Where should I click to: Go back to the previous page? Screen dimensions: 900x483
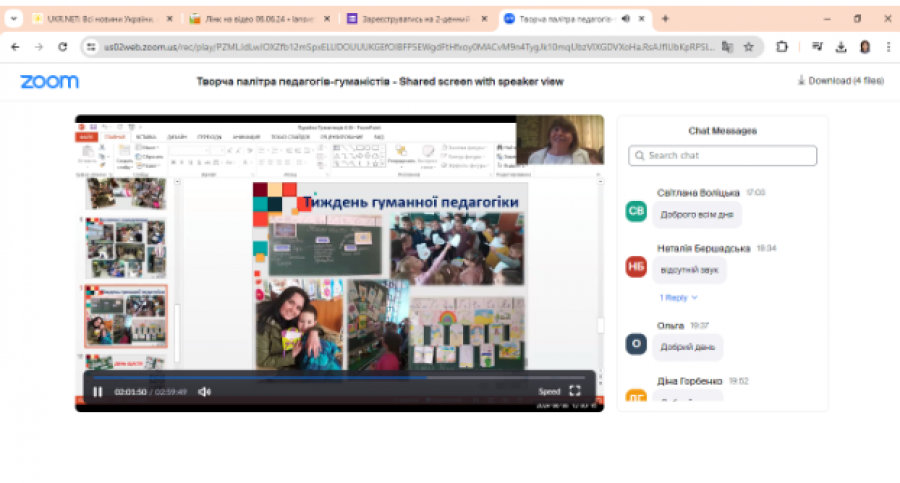pyautogui.click(x=15, y=47)
